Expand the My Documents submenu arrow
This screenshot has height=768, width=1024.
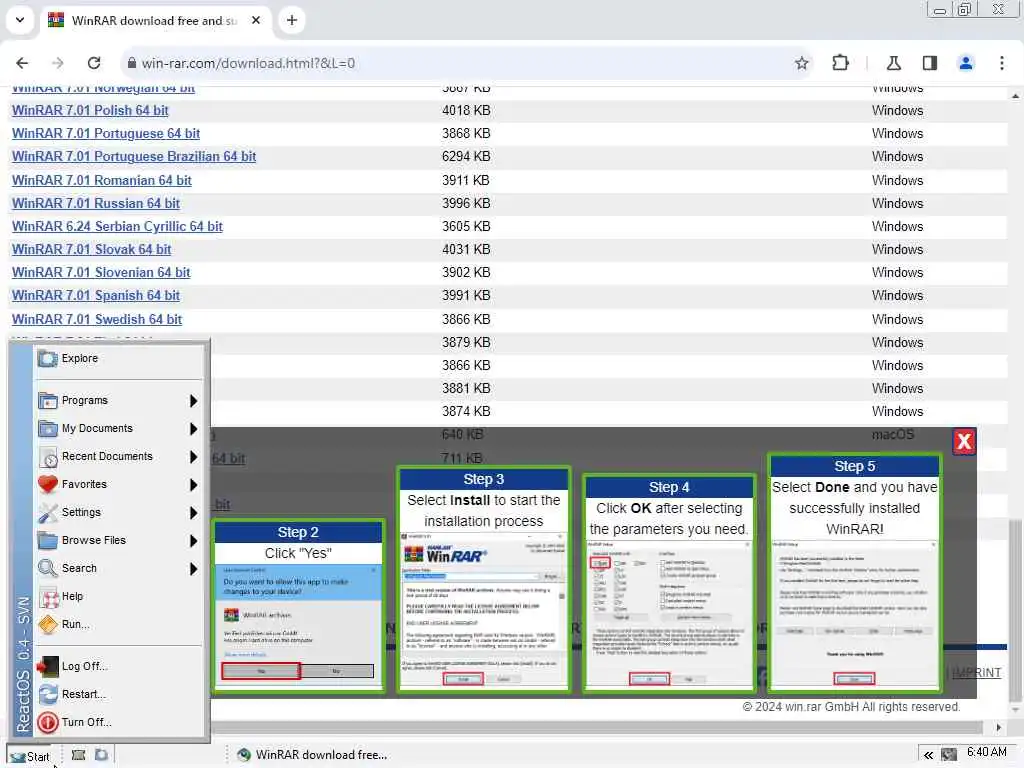[193, 428]
